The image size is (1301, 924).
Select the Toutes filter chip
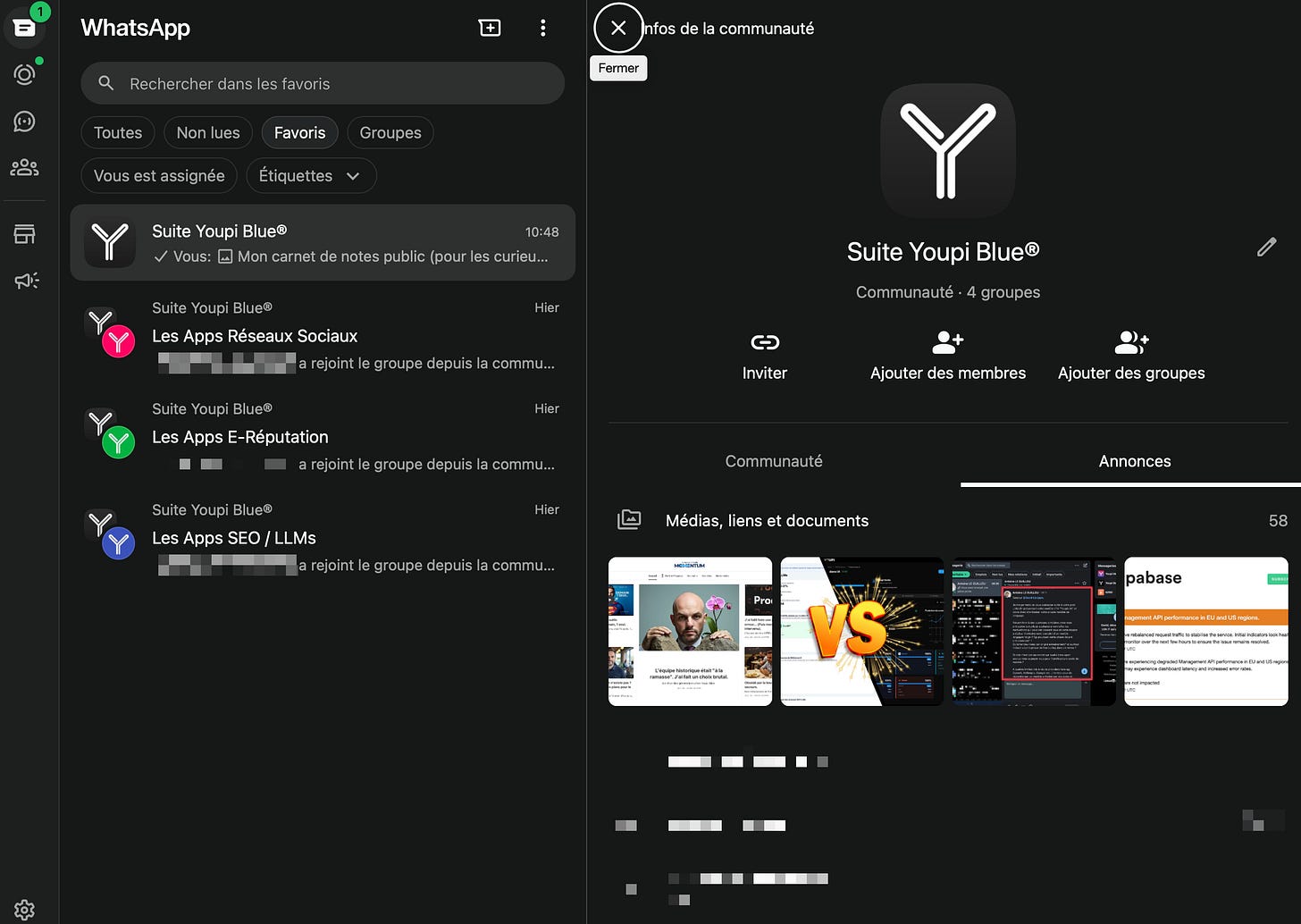pyautogui.click(x=118, y=132)
